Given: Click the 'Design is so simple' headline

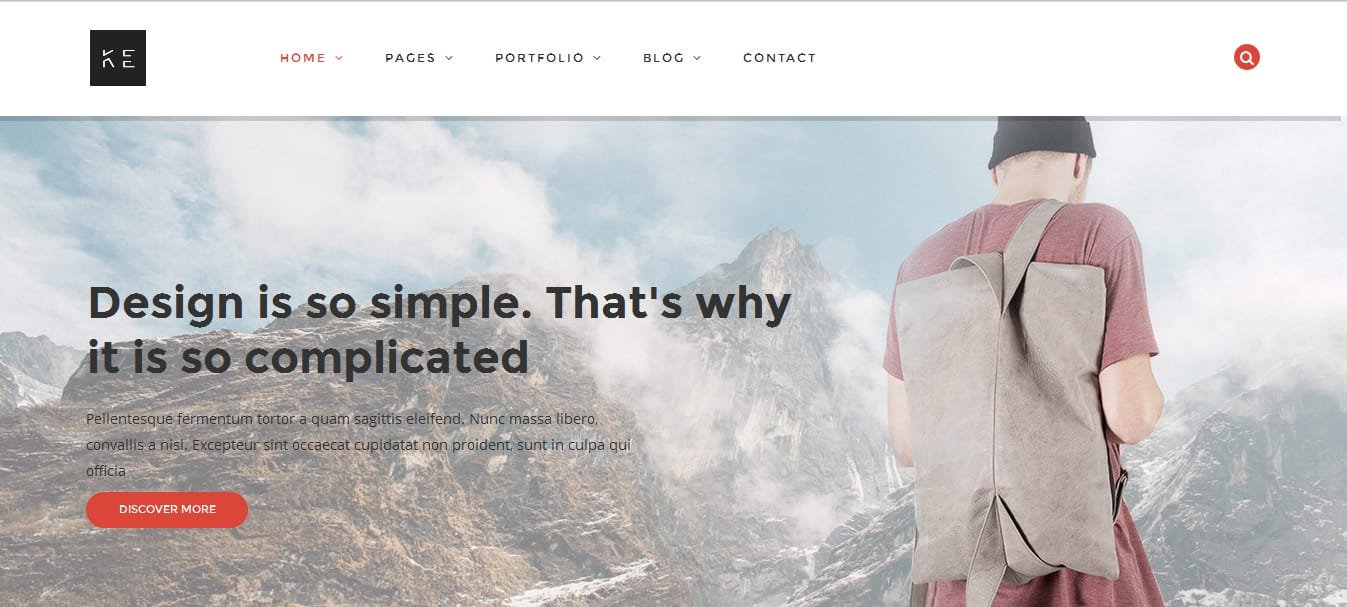Looking at the screenshot, I should click(440, 329).
